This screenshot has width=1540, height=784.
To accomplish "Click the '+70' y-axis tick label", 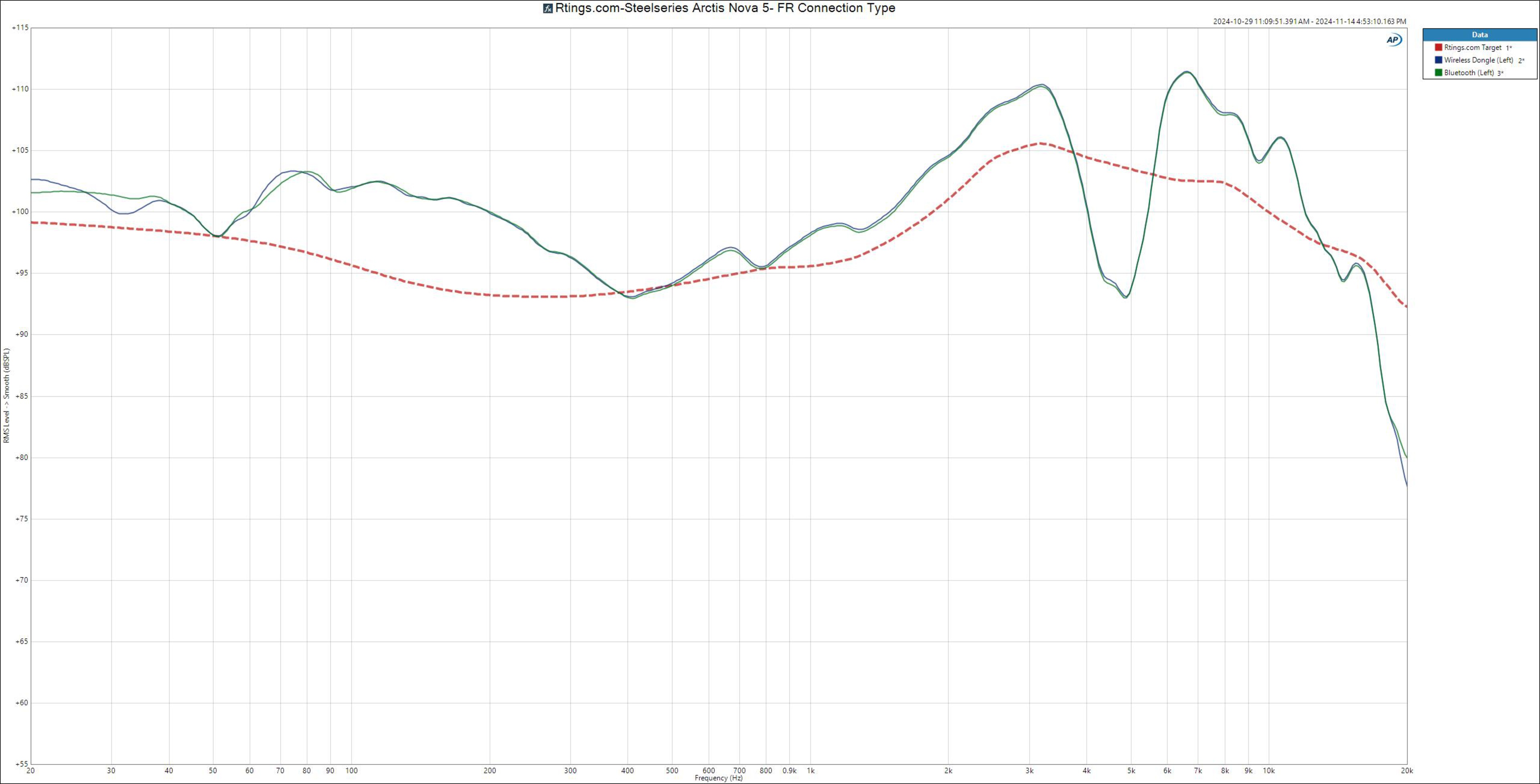I will (x=22, y=580).
